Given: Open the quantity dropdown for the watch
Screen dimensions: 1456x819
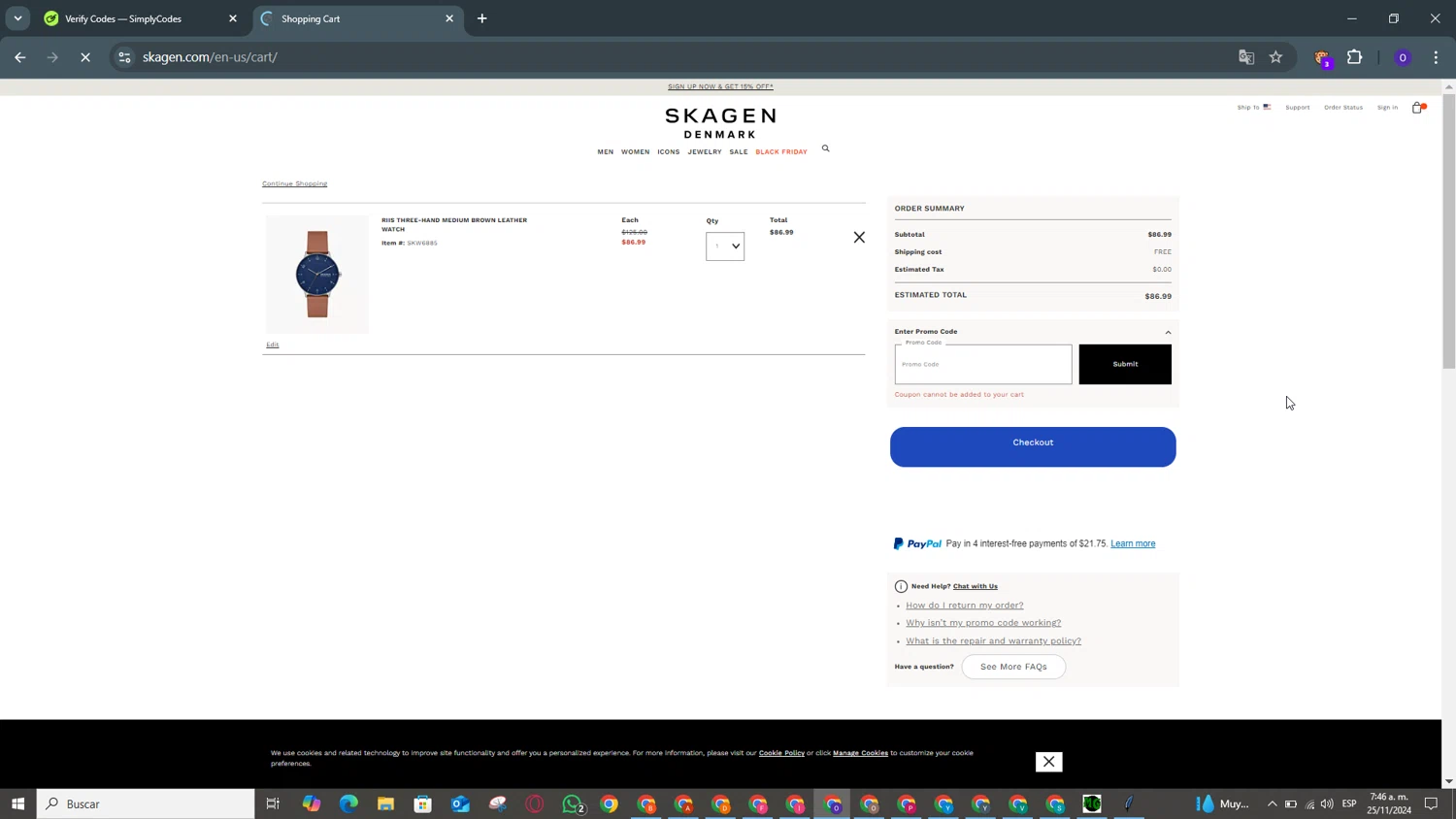Looking at the screenshot, I should (725, 246).
